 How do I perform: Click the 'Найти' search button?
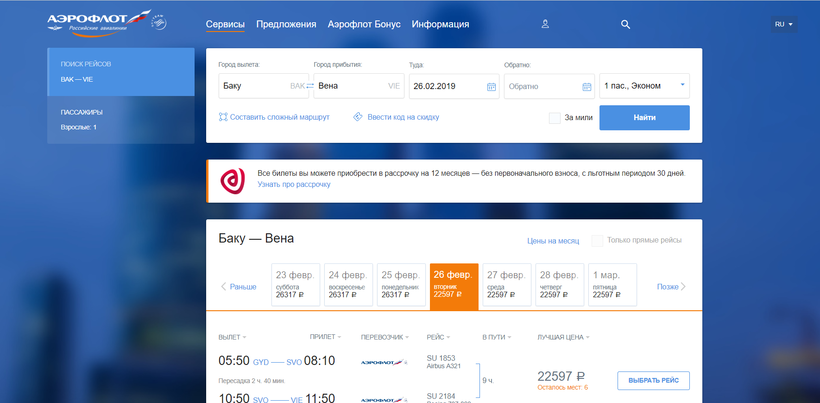(644, 118)
